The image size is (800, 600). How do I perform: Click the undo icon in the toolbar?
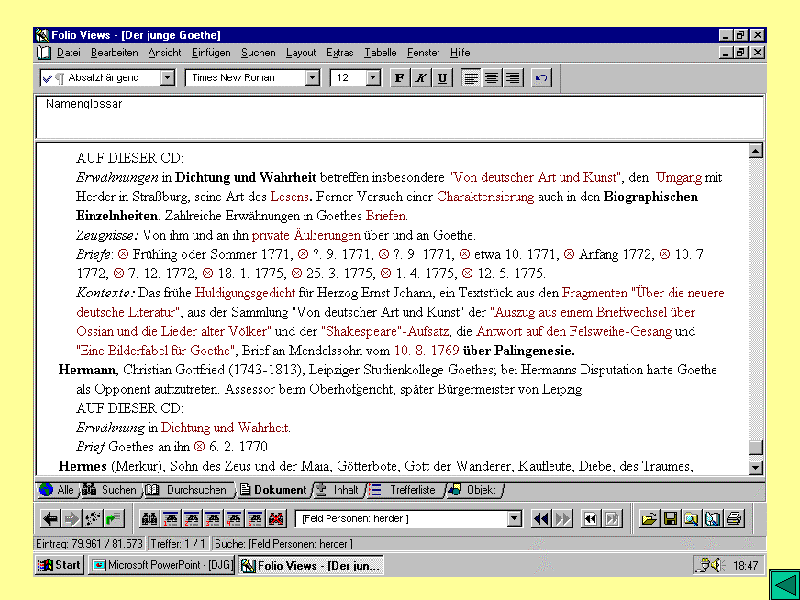(x=542, y=78)
